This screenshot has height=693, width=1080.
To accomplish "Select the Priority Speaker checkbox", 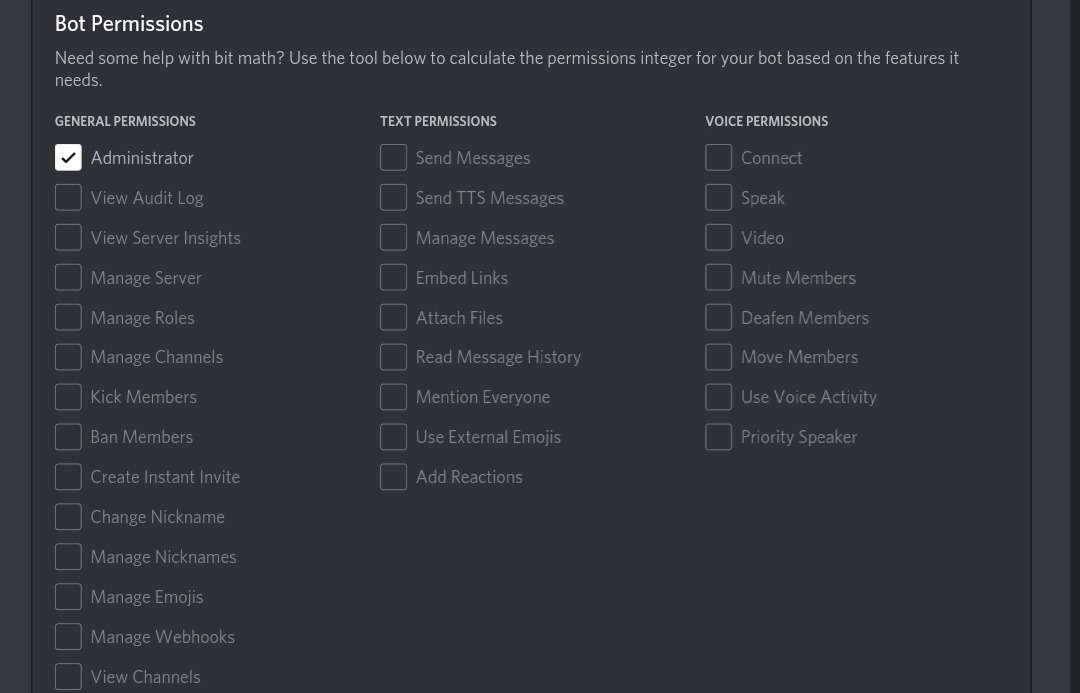I will [x=718, y=437].
